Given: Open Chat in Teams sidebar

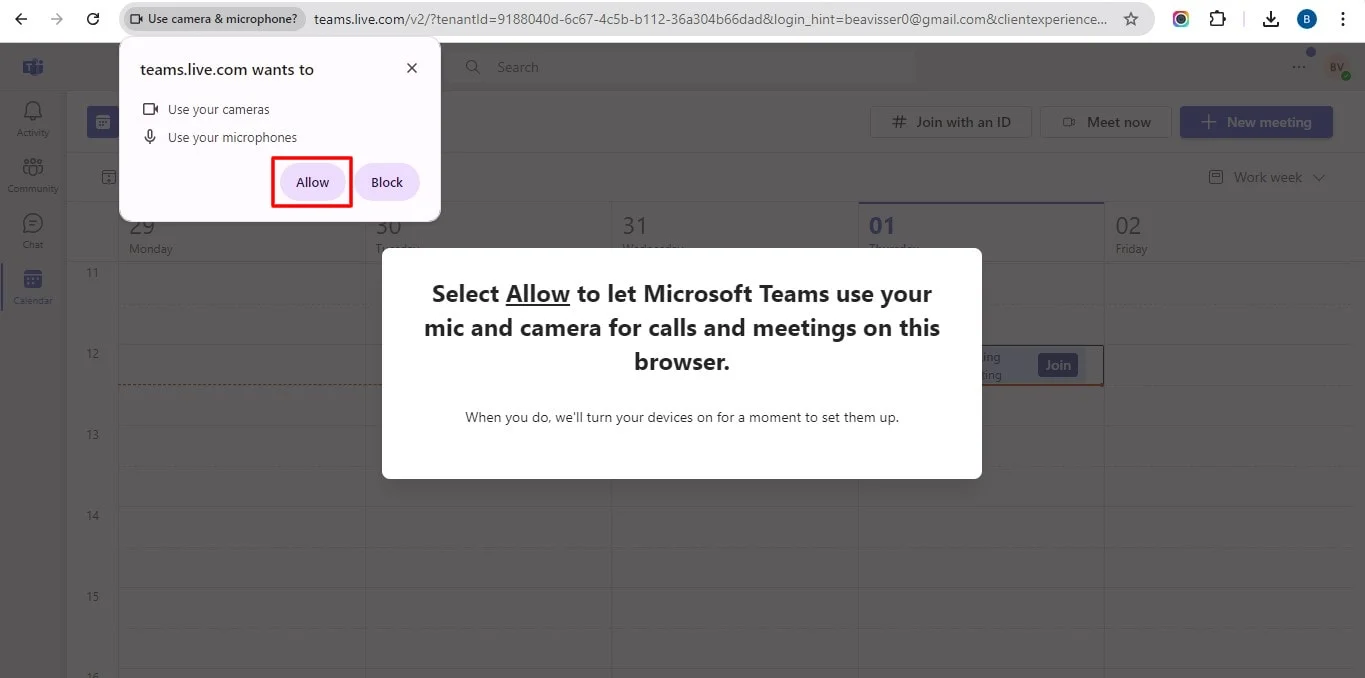Looking at the screenshot, I should [x=33, y=230].
